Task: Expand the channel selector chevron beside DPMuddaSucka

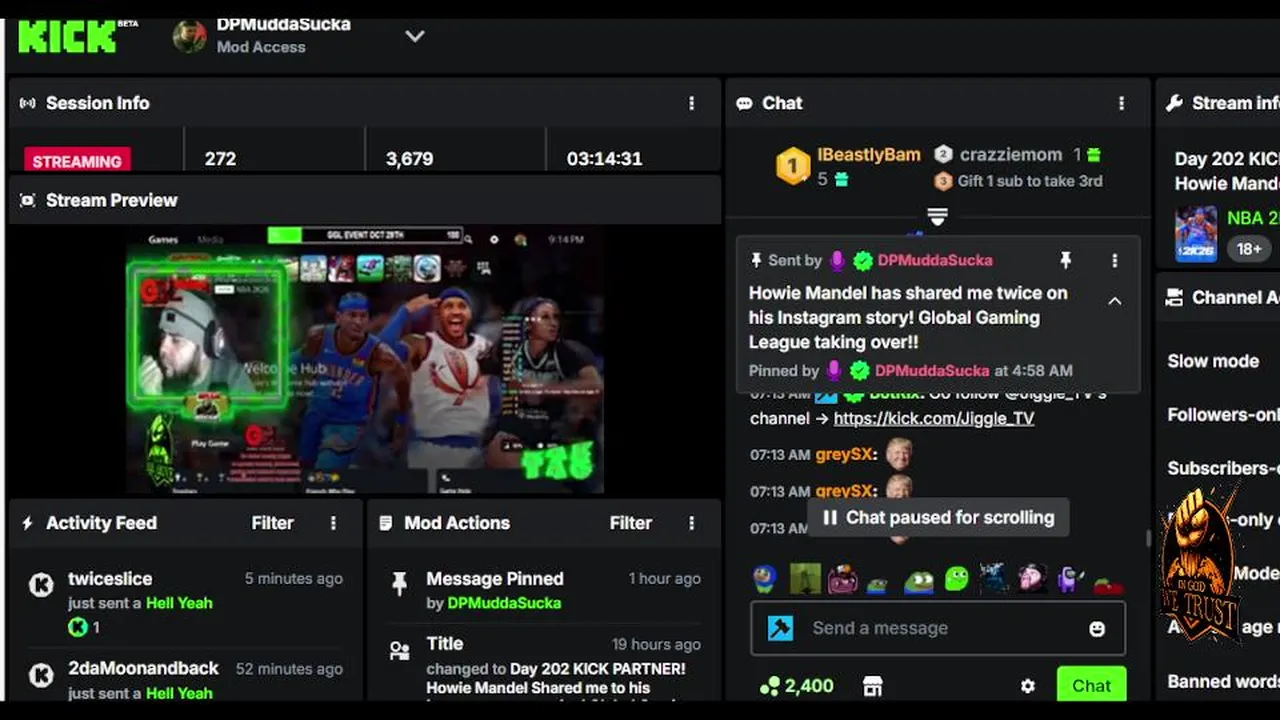Action: coord(414,36)
